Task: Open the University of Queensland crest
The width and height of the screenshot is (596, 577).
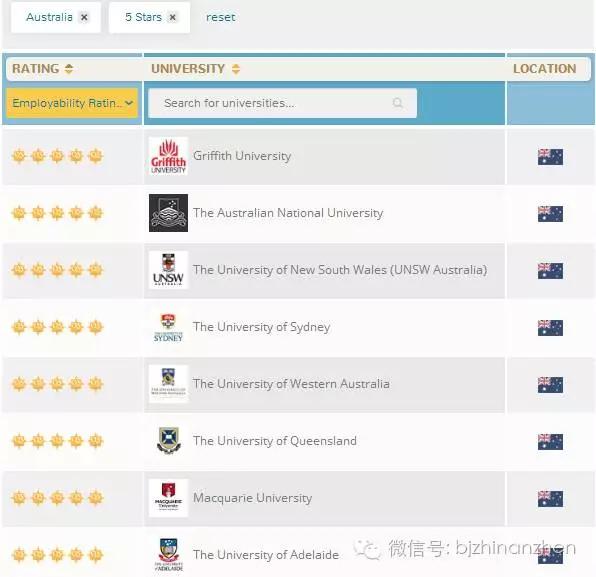Action: pos(169,441)
